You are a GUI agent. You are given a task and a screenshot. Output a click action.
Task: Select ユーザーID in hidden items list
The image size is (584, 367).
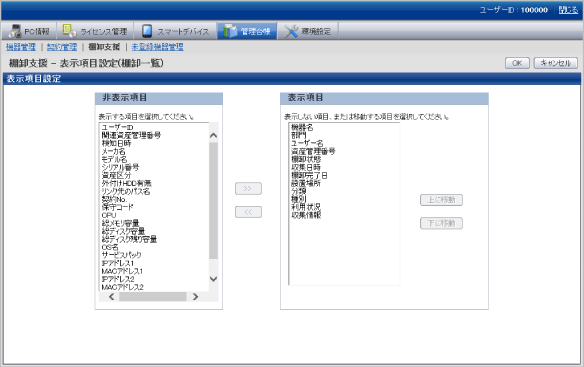[x=117, y=127]
